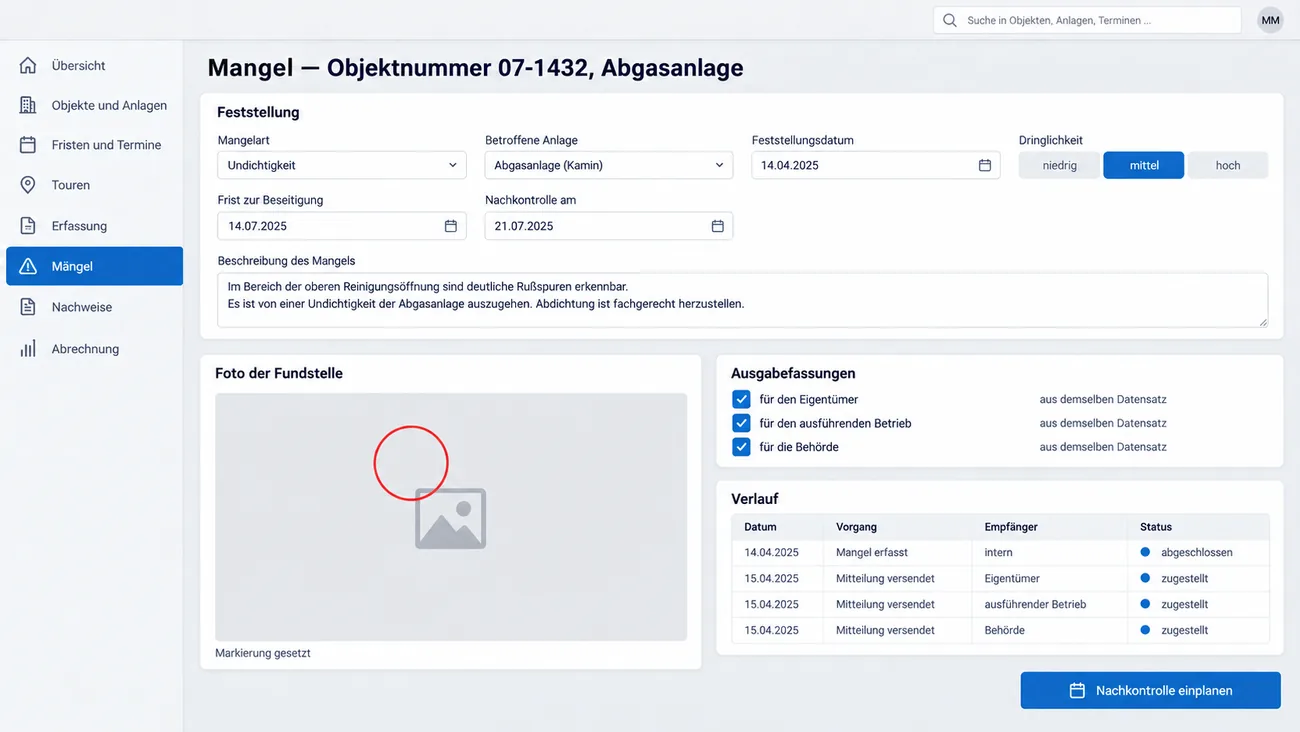The image size is (1300, 732).
Task: Click the magnifier icon in the search bar
Action: click(x=949, y=20)
